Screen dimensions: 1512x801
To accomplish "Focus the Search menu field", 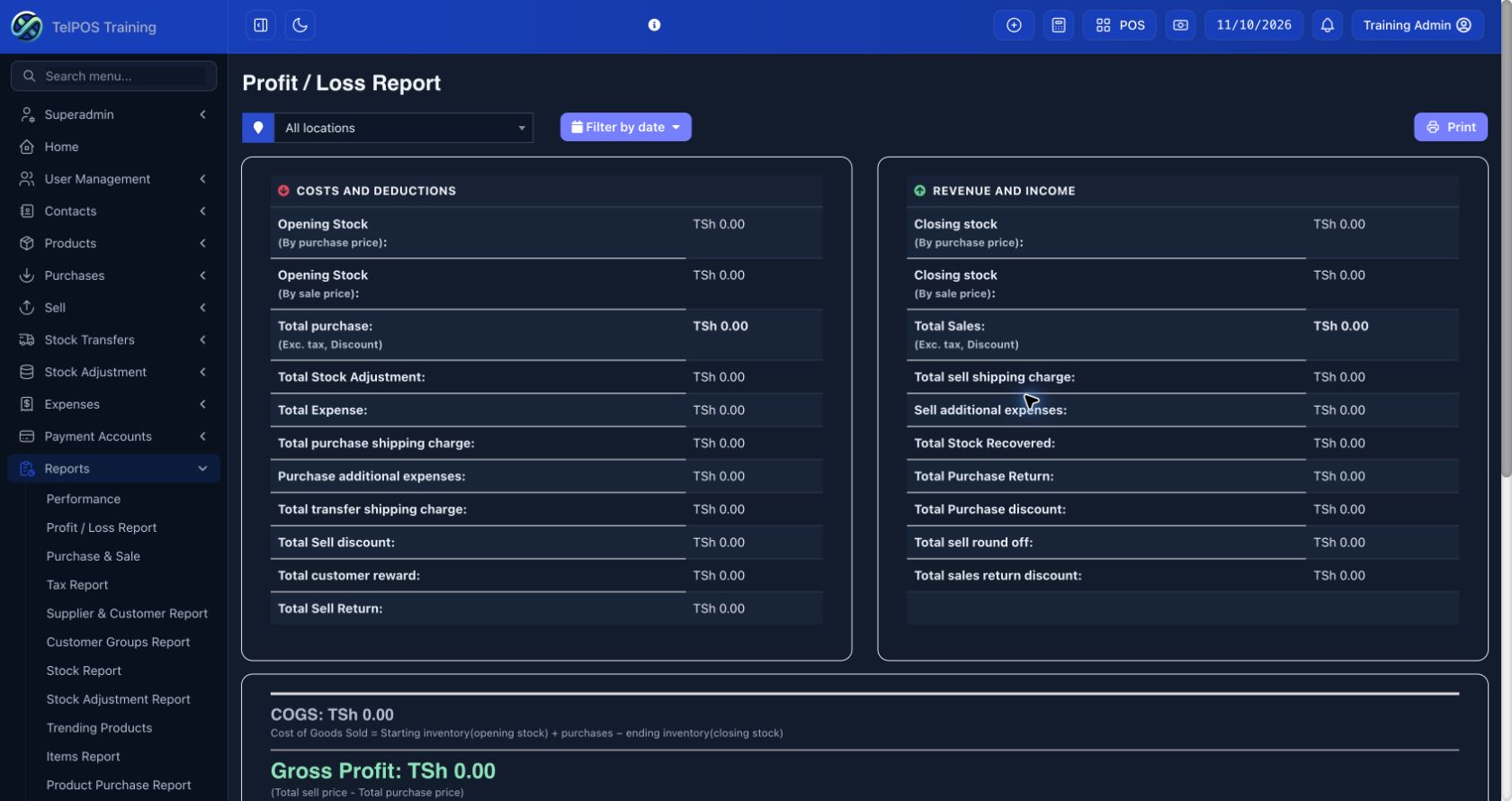I will [114, 76].
